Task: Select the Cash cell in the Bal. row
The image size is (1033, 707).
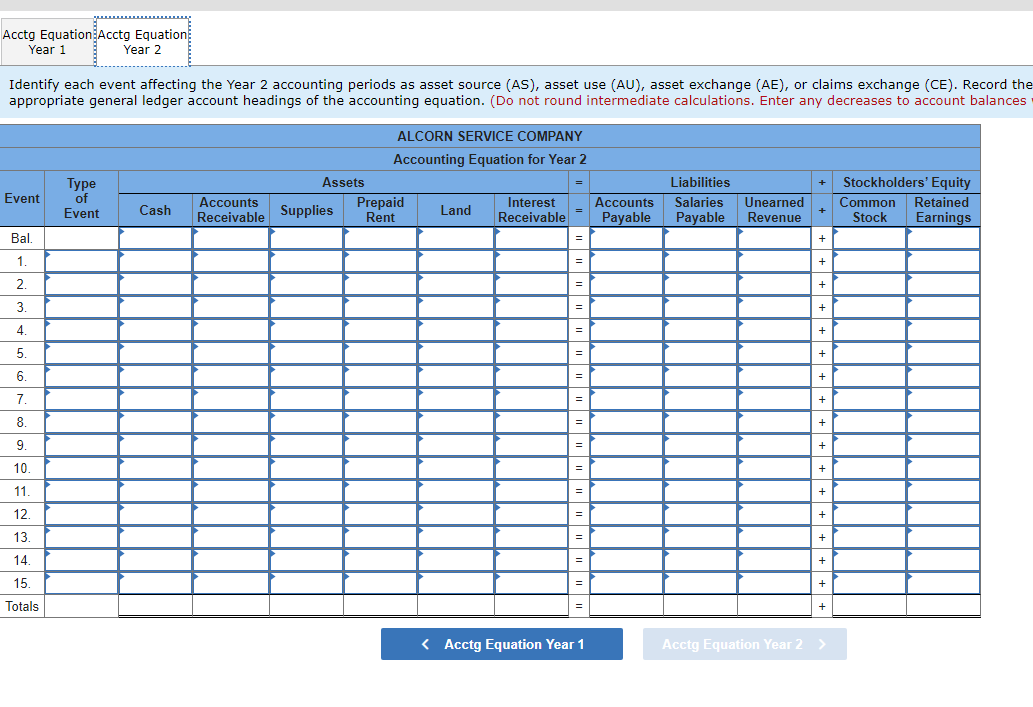Action: pos(155,238)
